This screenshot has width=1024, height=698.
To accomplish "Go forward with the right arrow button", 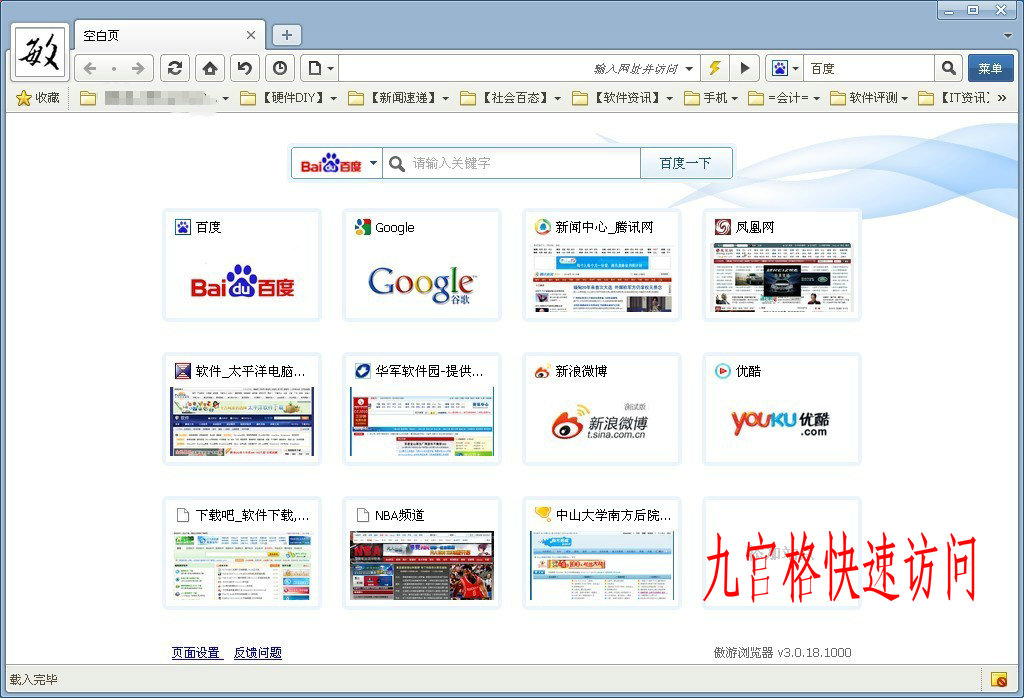I will tap(138, 69).
